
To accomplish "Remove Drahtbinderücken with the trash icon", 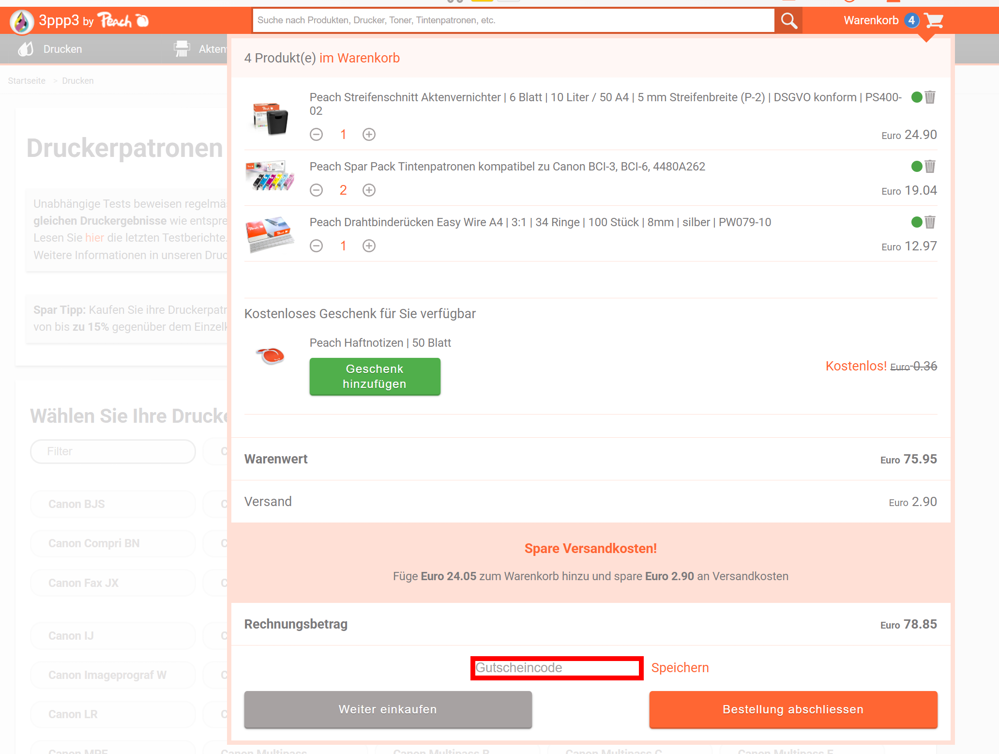I will [x=930, y=222].
